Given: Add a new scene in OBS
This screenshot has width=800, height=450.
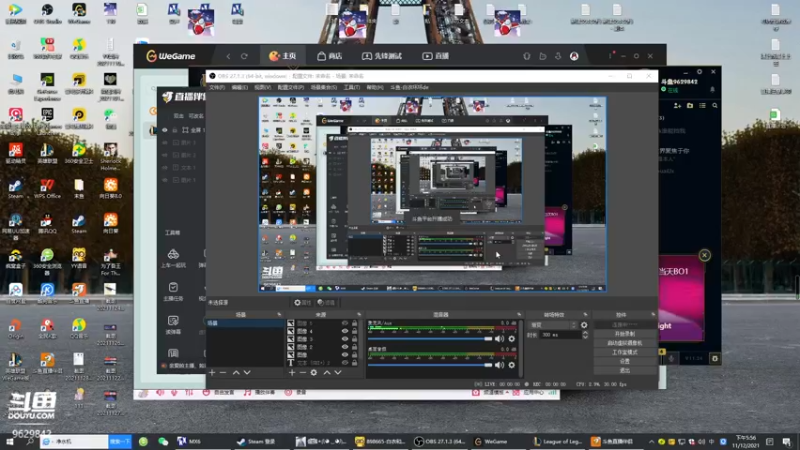Looking at the screenshot, I should point(212,373).
